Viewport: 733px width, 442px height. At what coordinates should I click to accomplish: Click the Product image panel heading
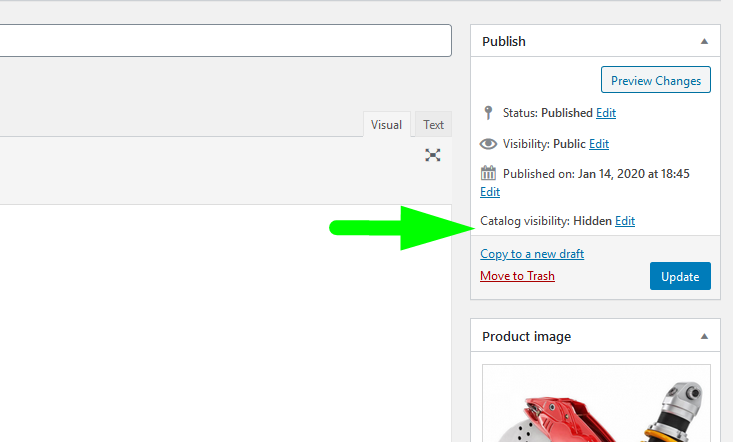pos(526,336)
